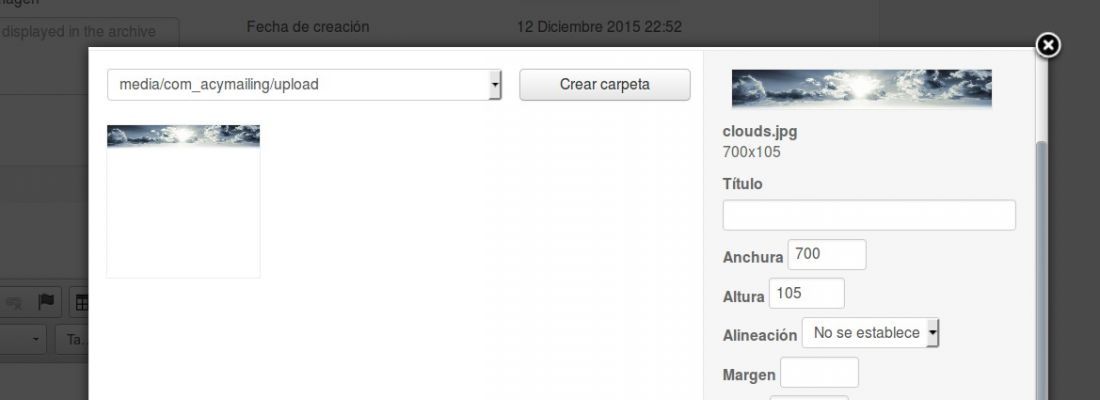This screenshot has height=400, width=1100.
Task: Click the clouds.jpg preview image in the sidebar
Action: [x=861, y=88]
